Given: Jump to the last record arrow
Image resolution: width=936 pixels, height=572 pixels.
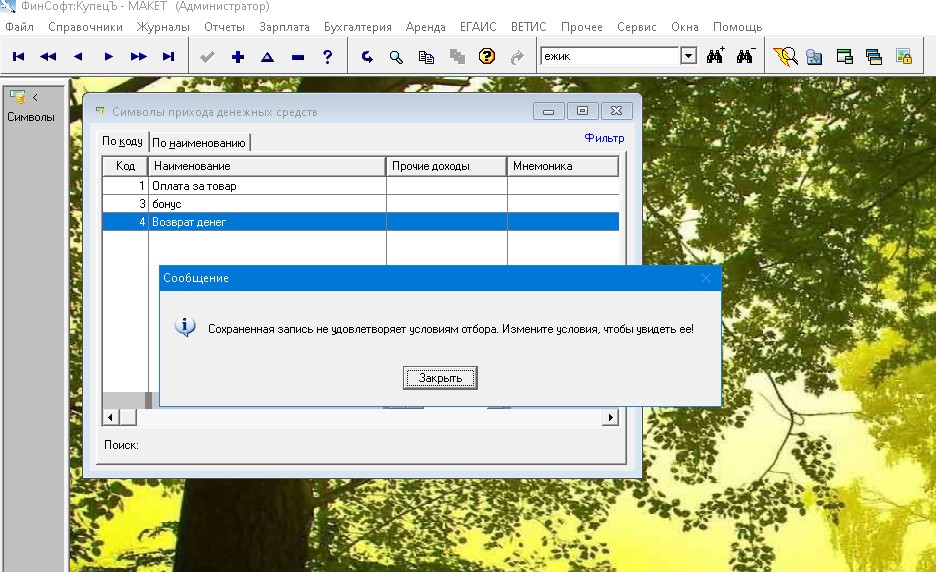Looking at the screenshot, I should coord(168,57).
